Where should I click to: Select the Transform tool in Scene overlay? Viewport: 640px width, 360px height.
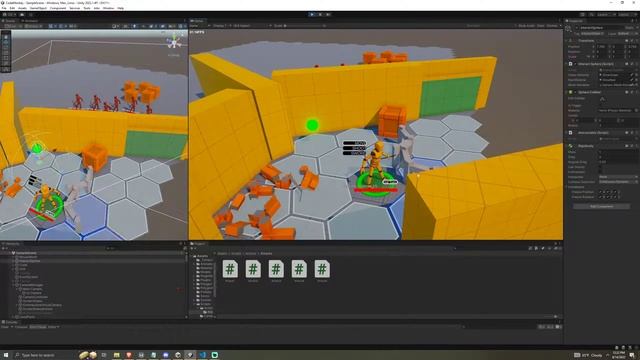point(6,63)
